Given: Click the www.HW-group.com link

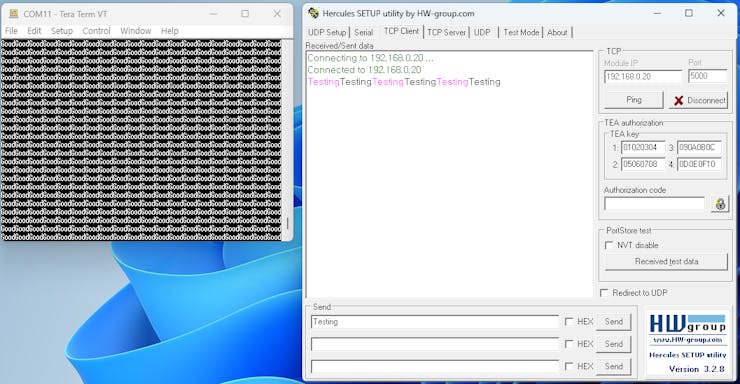Looking at the screenshot, I should (x=688, y=340).
